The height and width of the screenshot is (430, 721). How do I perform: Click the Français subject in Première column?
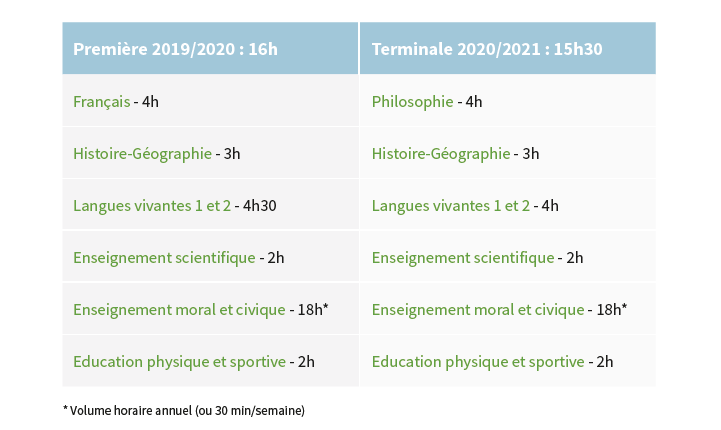[102, 102]
